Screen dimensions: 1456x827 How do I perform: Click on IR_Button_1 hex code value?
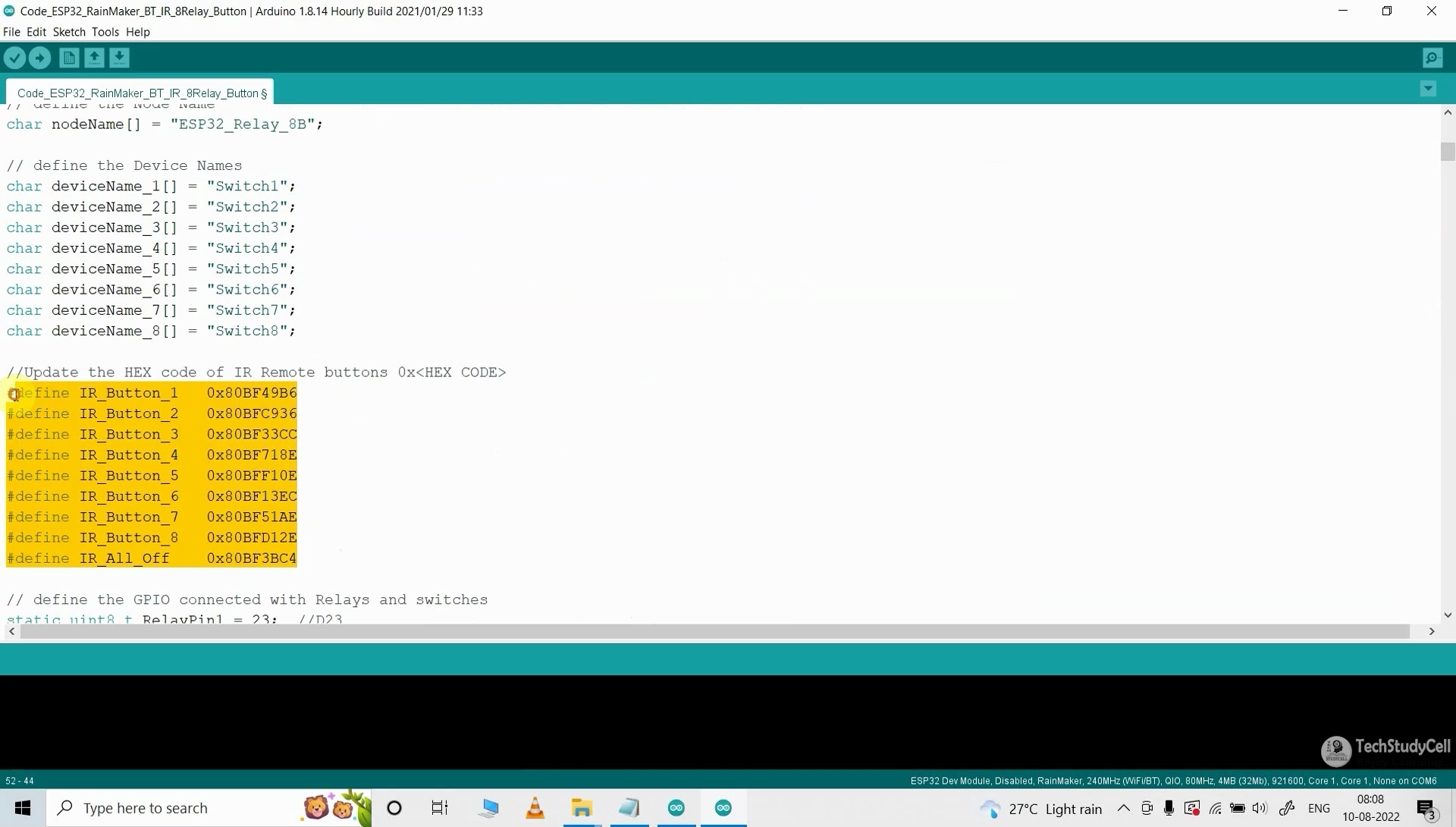(252, 393)
